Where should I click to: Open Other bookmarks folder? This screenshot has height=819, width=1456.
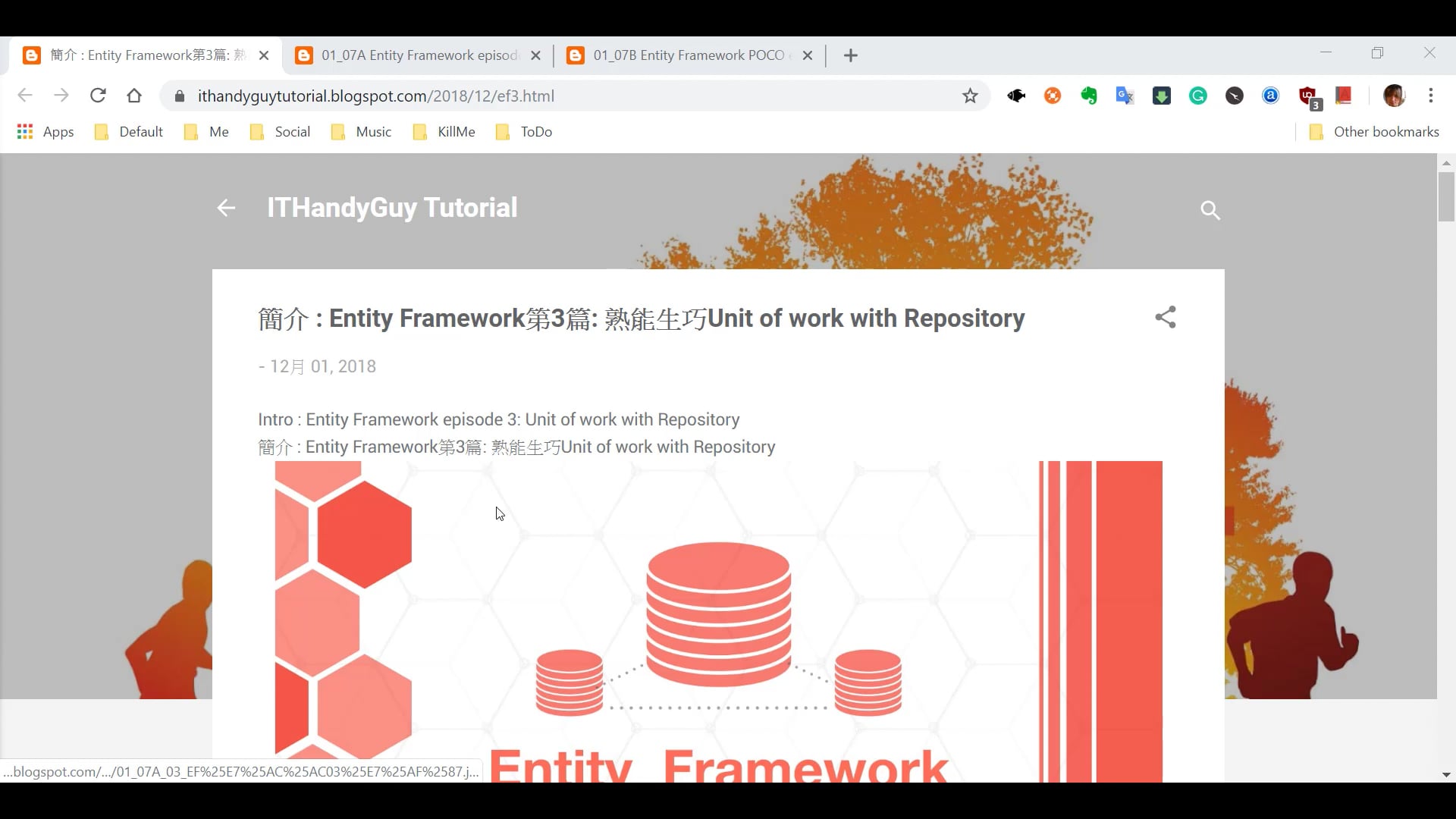click(1373, 131)
